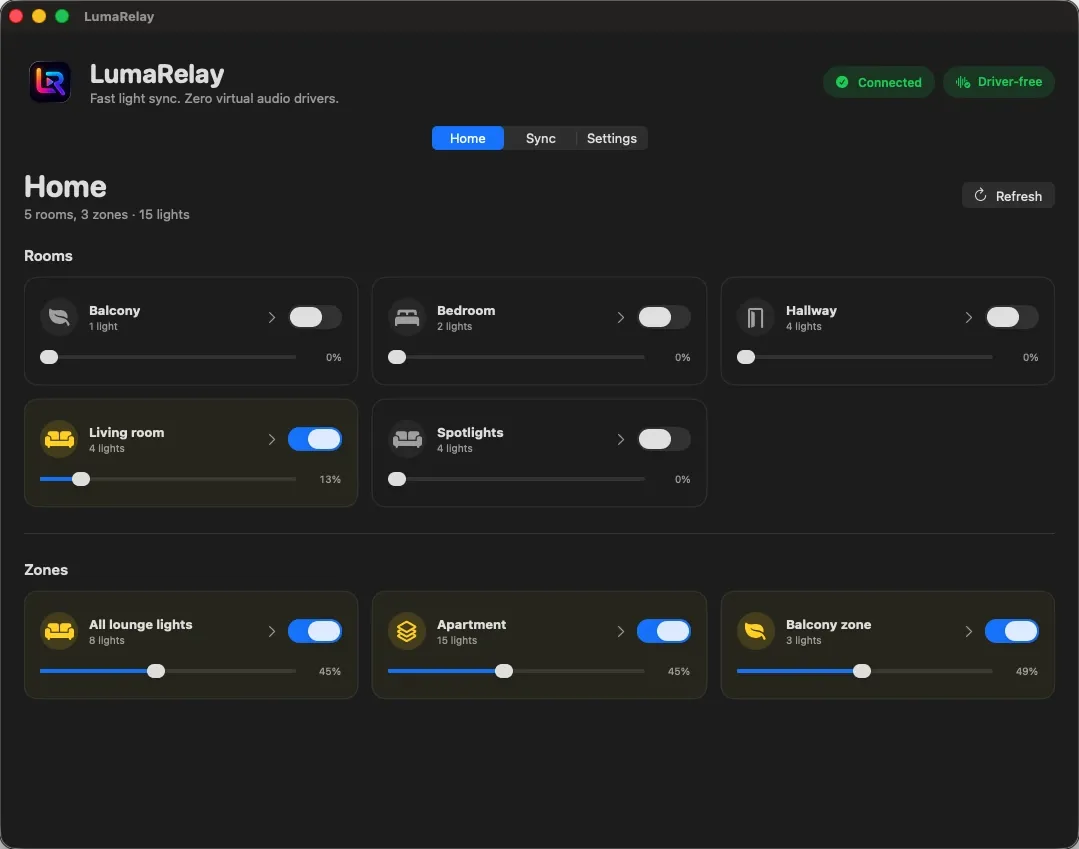
Task: Disable the All lounge lights zone
Action: [x=315, y=631]
